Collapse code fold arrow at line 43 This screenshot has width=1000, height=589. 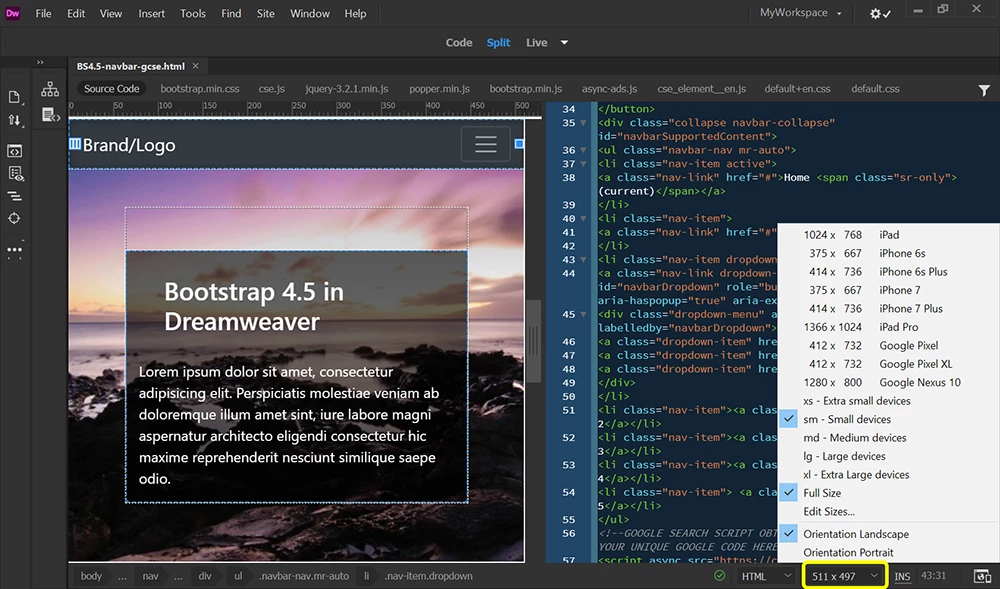click(x=583, y=259)
